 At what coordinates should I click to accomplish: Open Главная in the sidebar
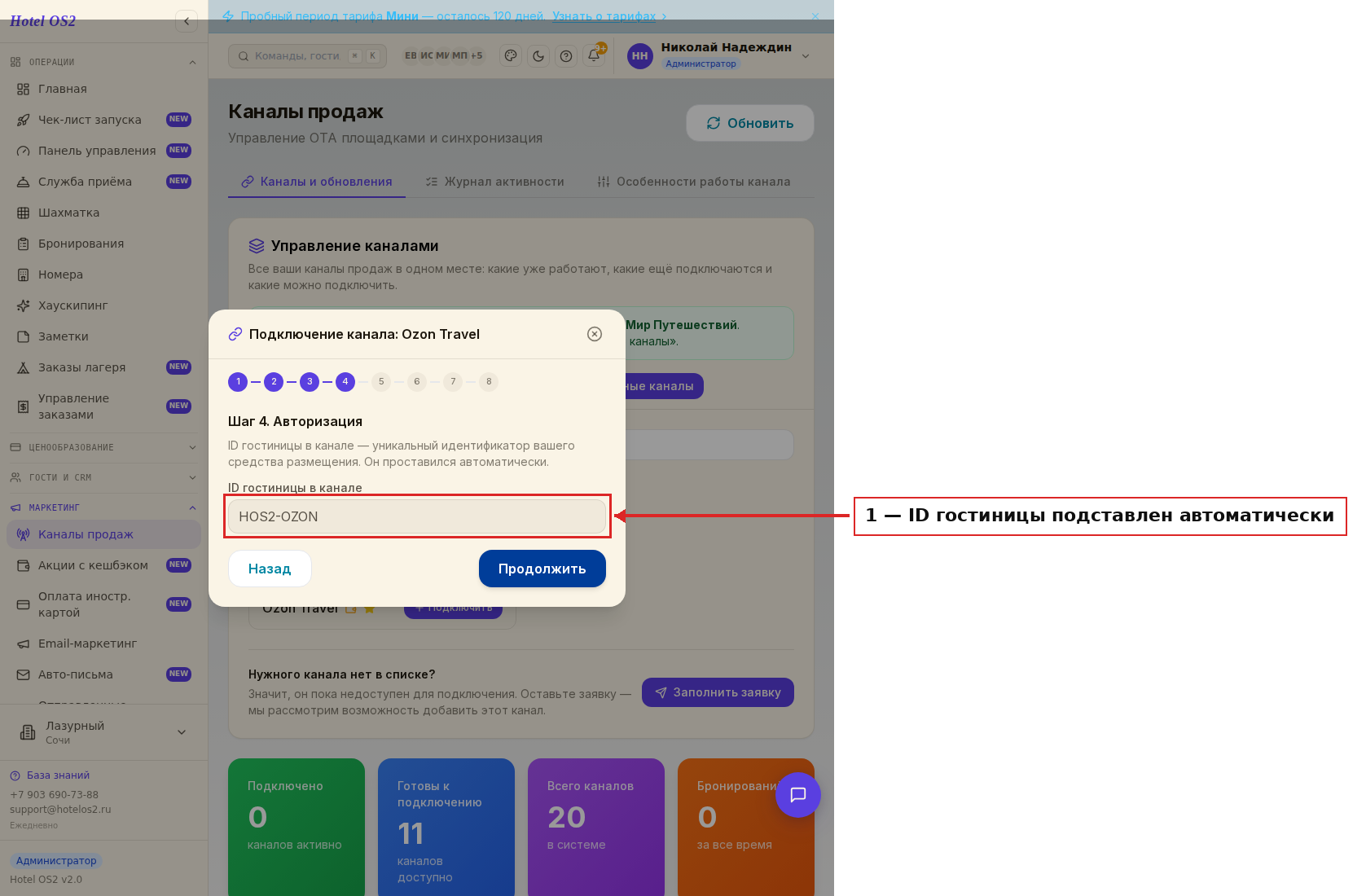point(103,89)
